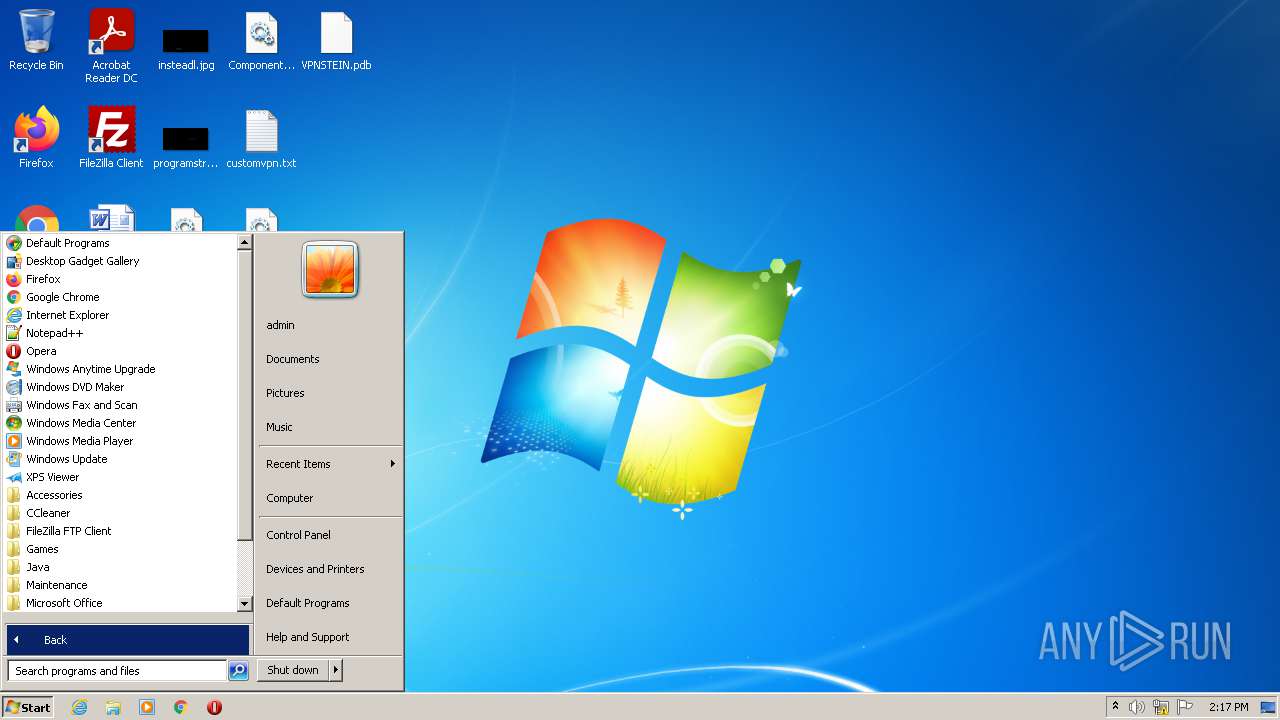
Task: Open Google Chrome from the taskbar
Action: point(181,707)
